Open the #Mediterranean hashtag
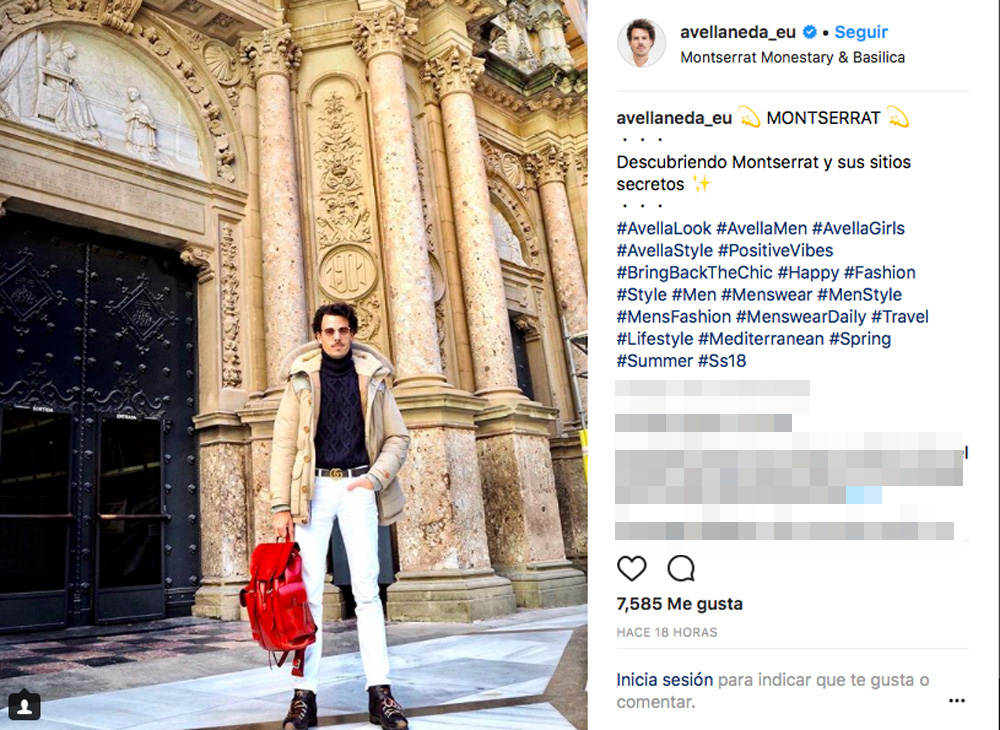This screenshot has height=730, width=1000. click(761, 339)
